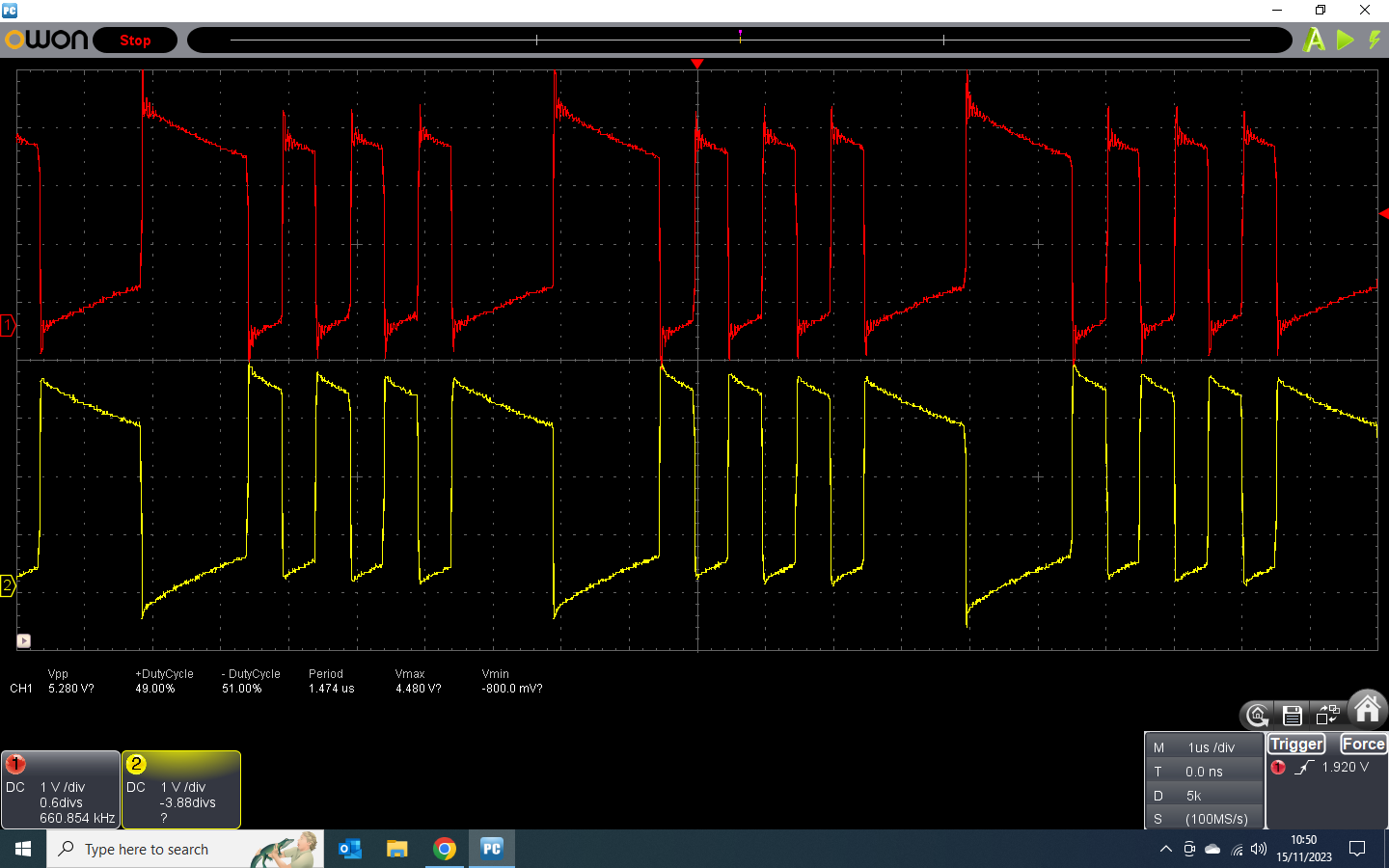The height and width of the screenshot is (868, 1389).
Task: Click the reset-to-default home refresh icon
Action: coord(1257,715)
